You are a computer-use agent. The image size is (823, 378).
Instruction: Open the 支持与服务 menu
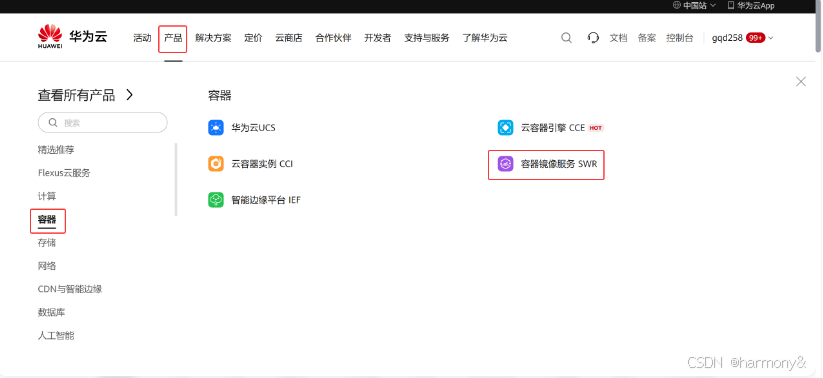[x=427, y=38]
